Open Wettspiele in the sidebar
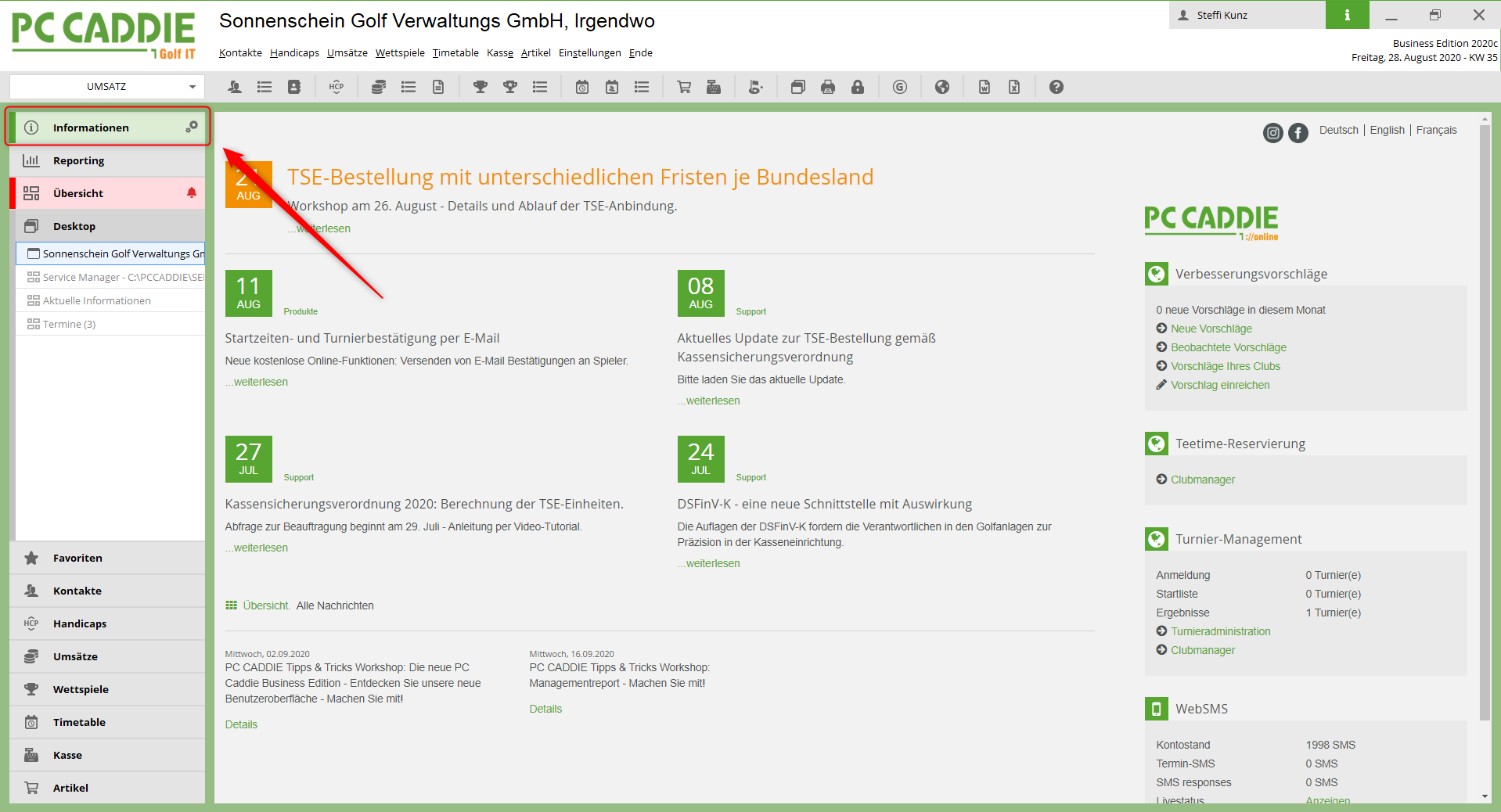Image resolution: width=1501 pixels, height=812 pixels. (108, 689)
